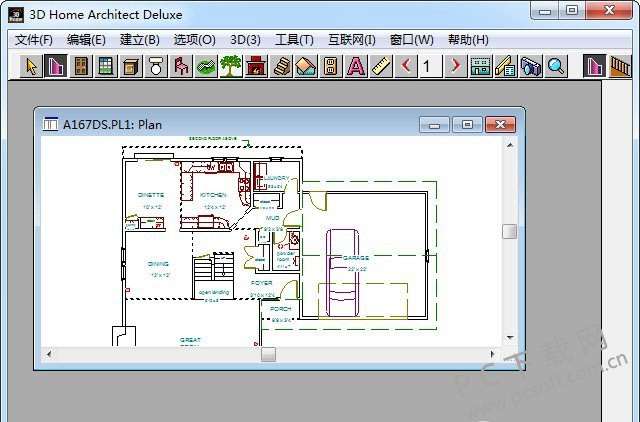Pick the roof tool
The width and height of the screenshot is (640, 422).
pos(306,66)
